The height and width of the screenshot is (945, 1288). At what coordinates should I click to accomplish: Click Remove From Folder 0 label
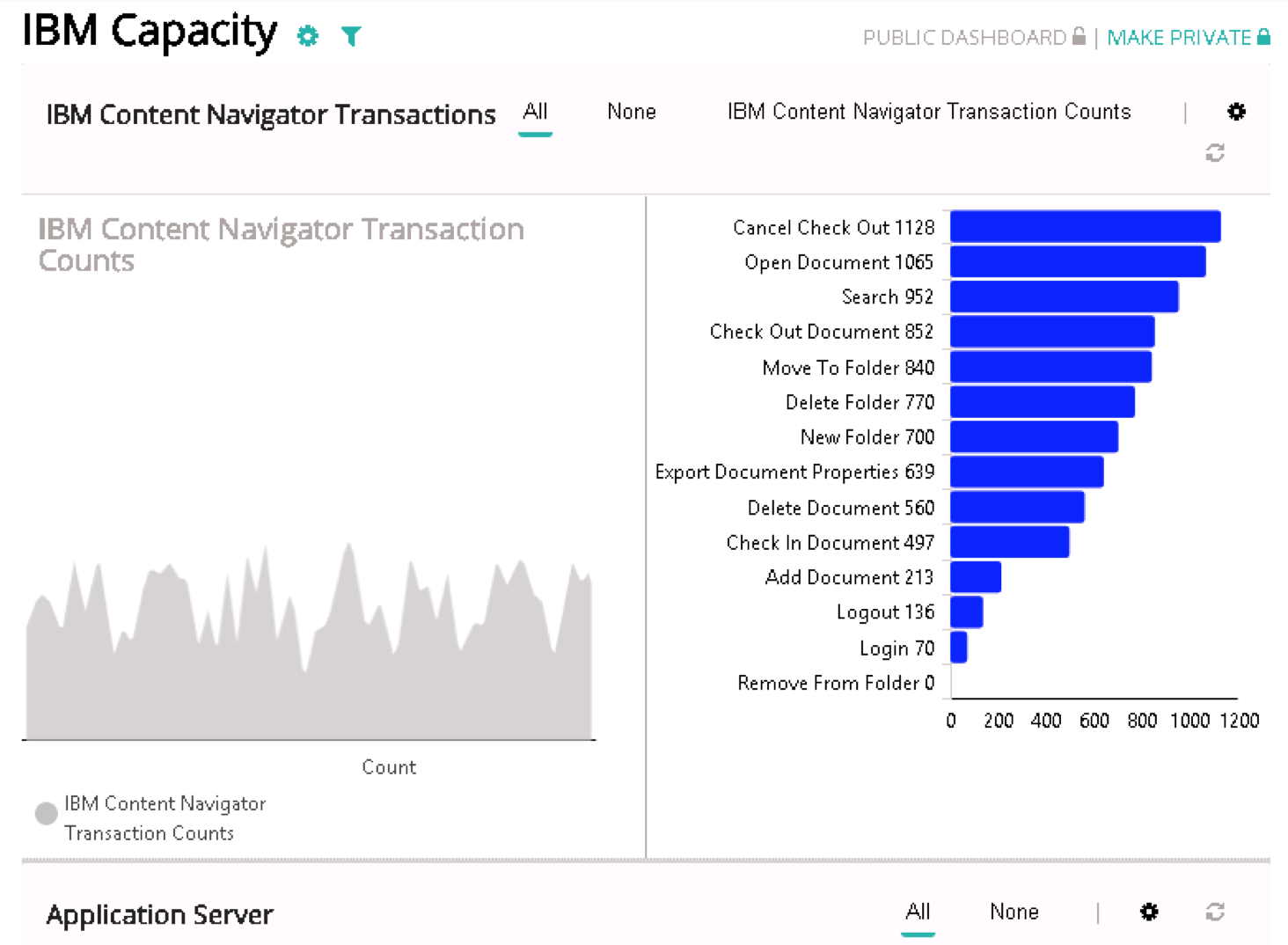(x=836, y=683)
